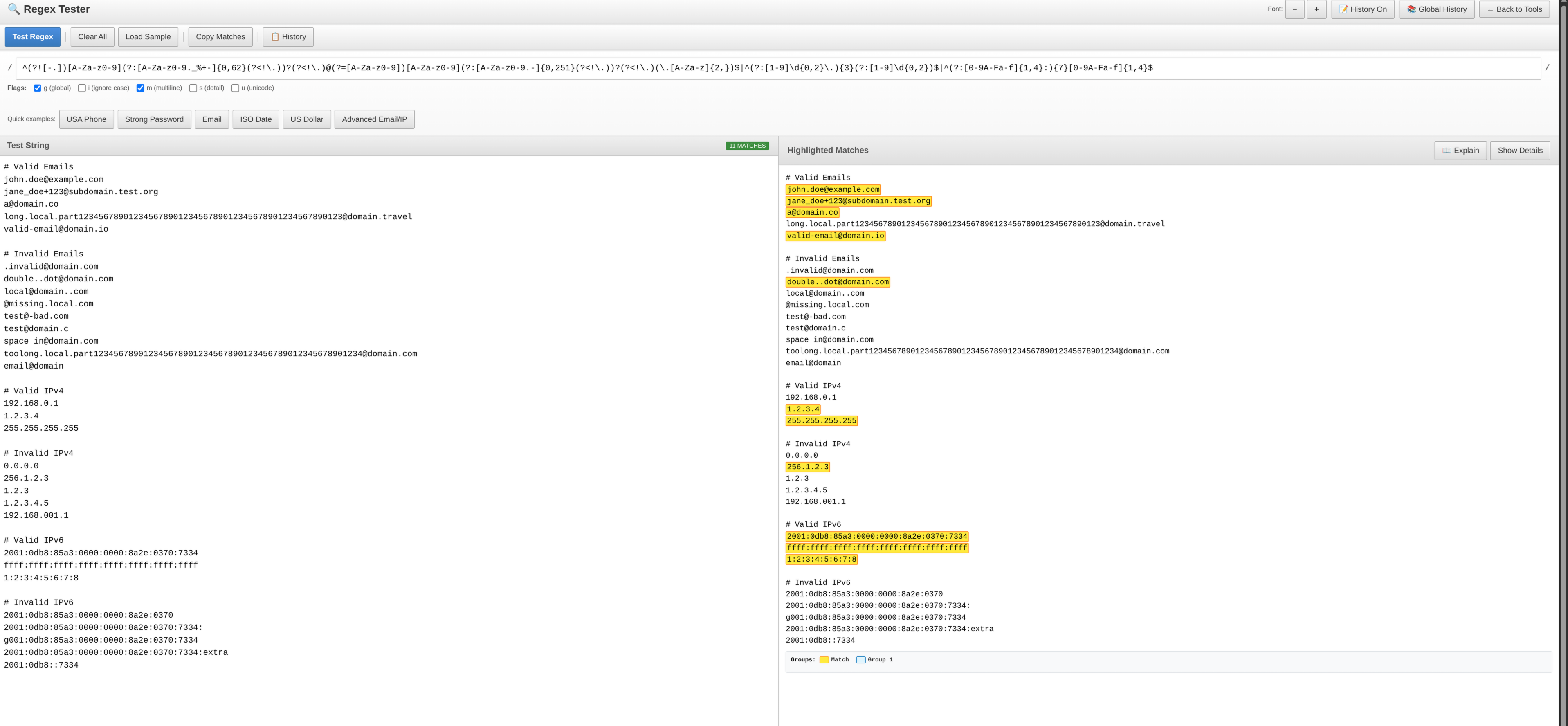Click the magnifier Regex Tester logo
Viewport: 1568px width, 726px height.
click(13, 9)
